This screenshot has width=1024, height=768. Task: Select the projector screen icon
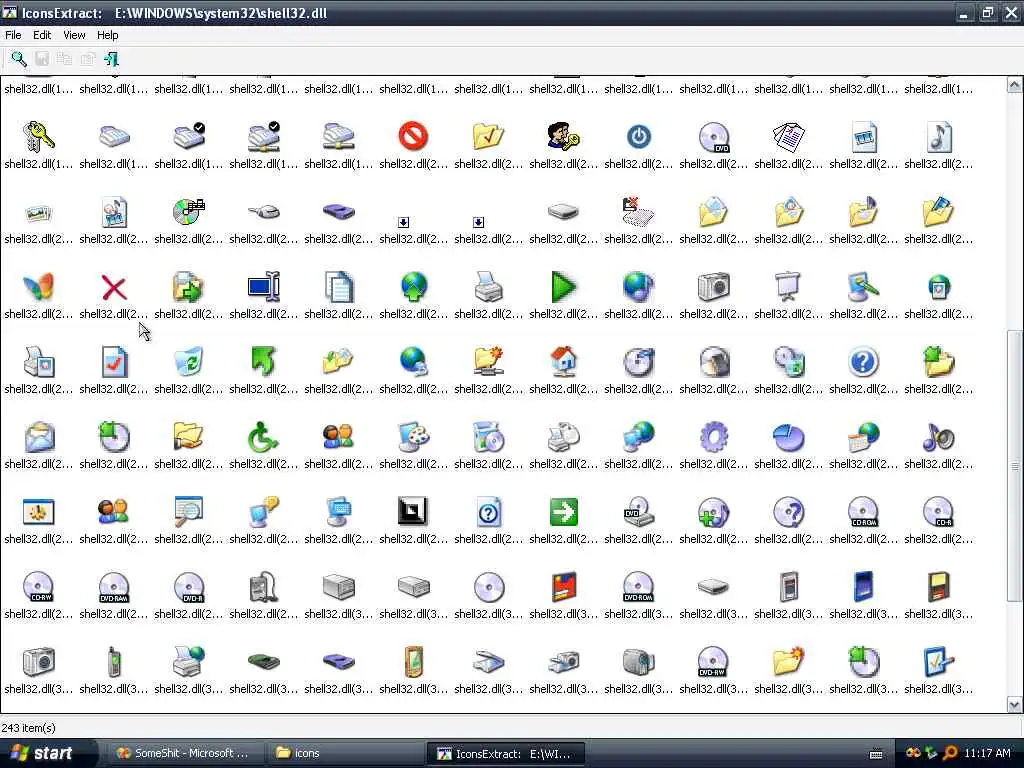click(x=788, y=287)
